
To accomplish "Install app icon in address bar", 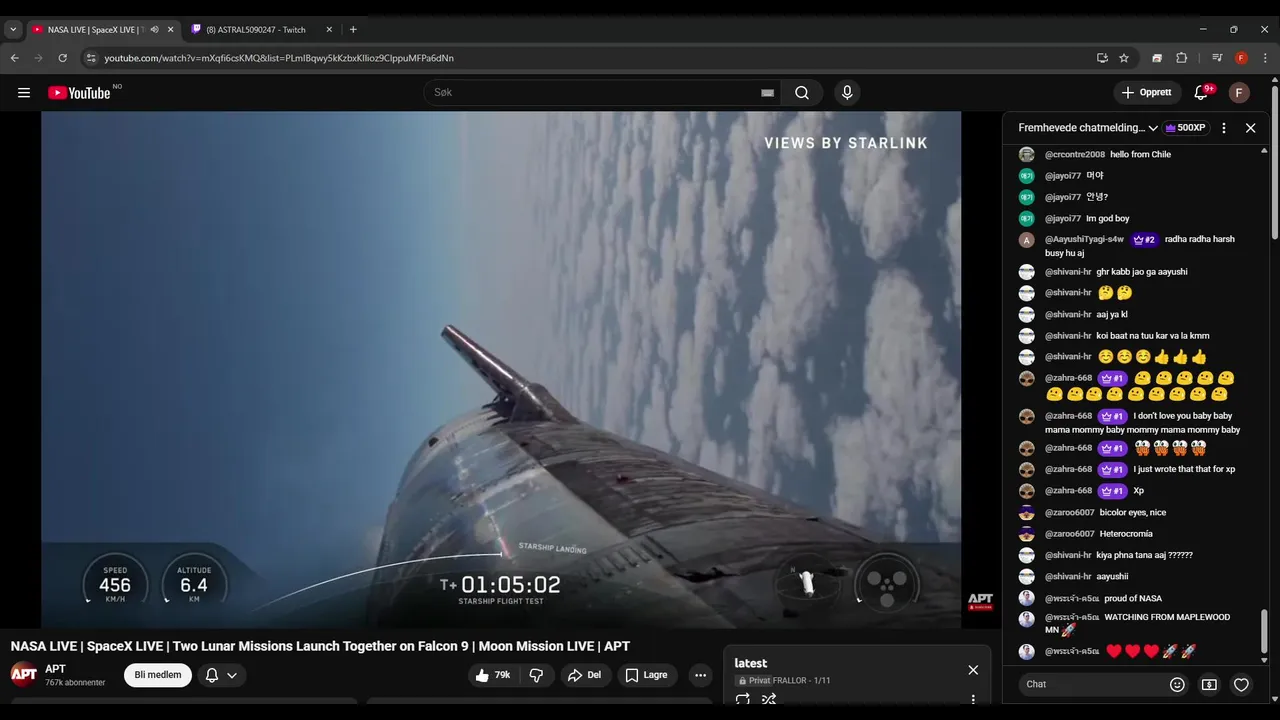I will pyautogui.click(x=1102, y=58).
